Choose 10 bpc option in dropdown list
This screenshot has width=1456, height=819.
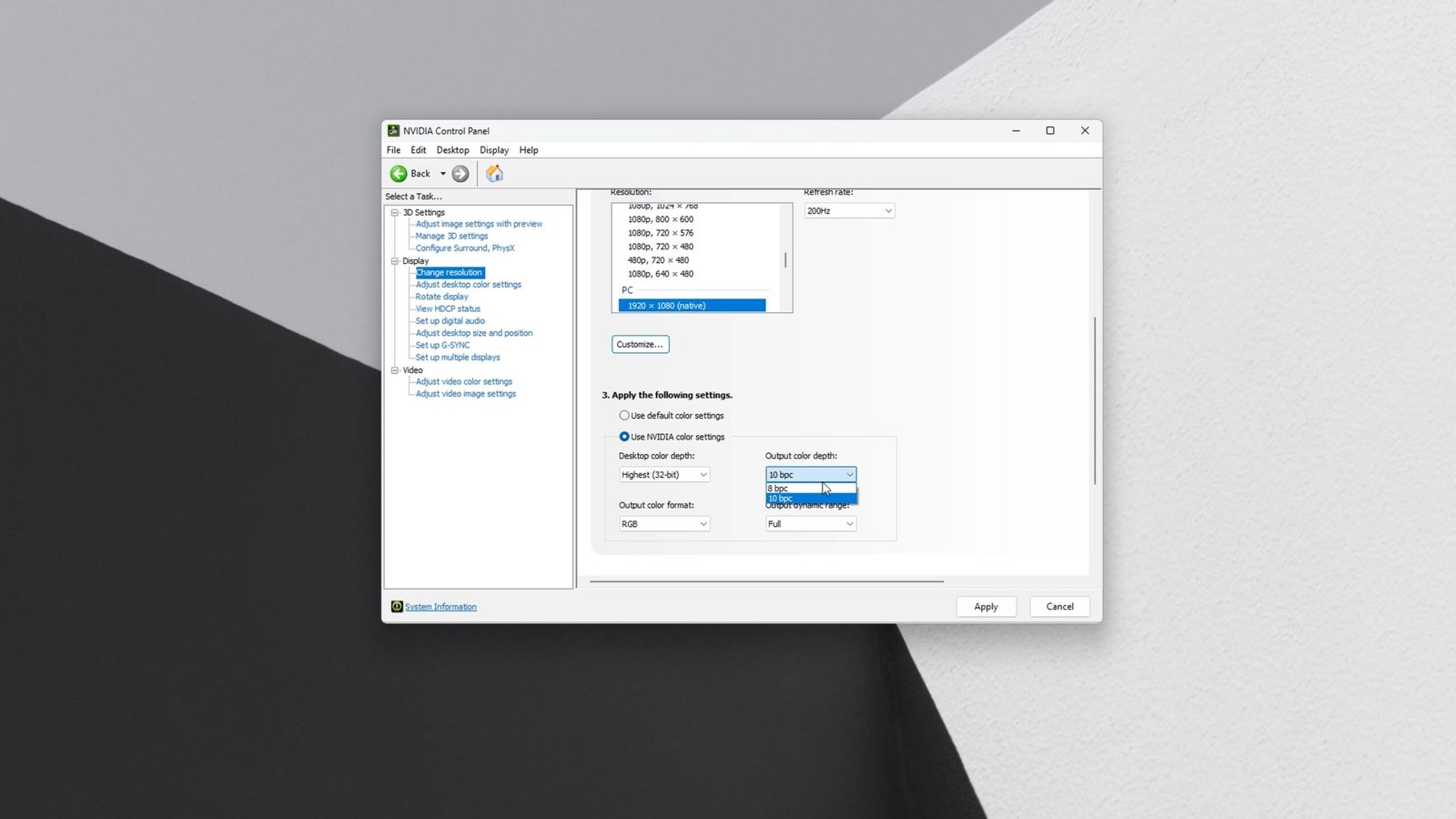(811, 499)
